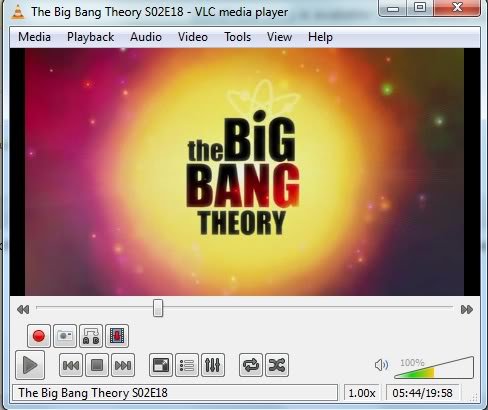Screen dimensions: 488x410
Task: Open the Tools menu
Action: [x=237, y=37]
